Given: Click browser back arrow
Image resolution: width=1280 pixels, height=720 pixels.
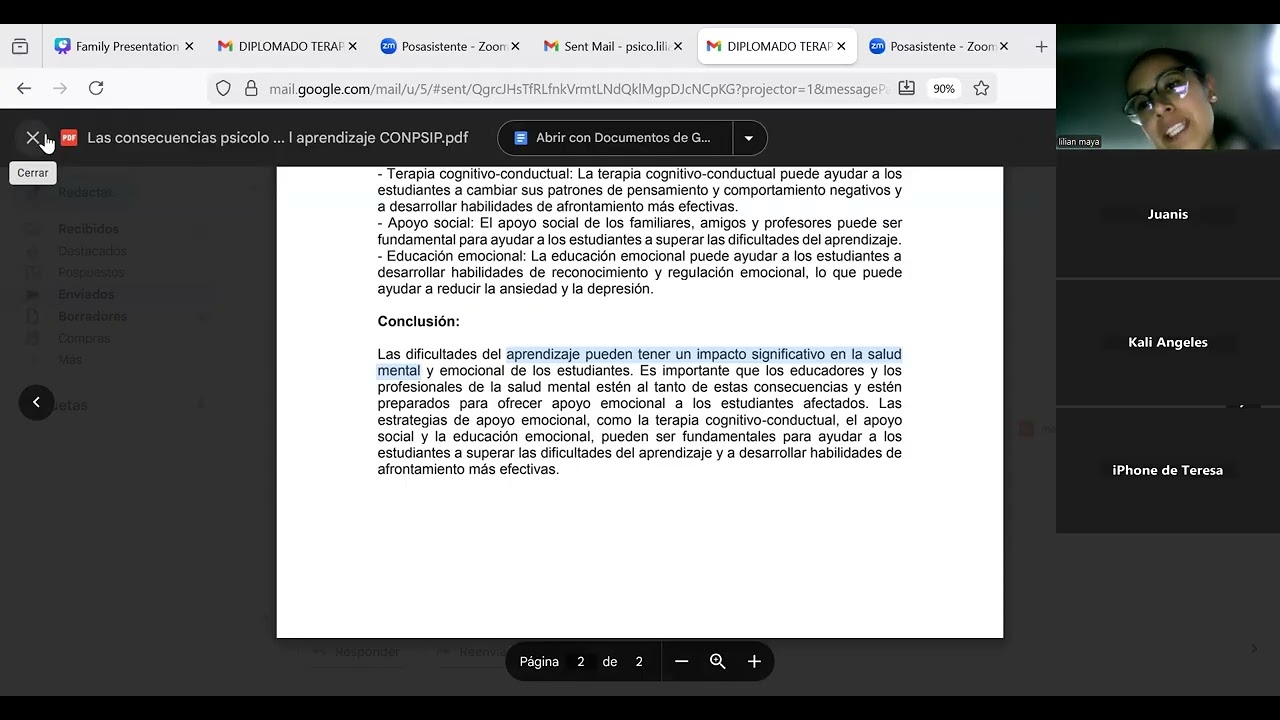Looking at the screenshot, I should (24, 88).
